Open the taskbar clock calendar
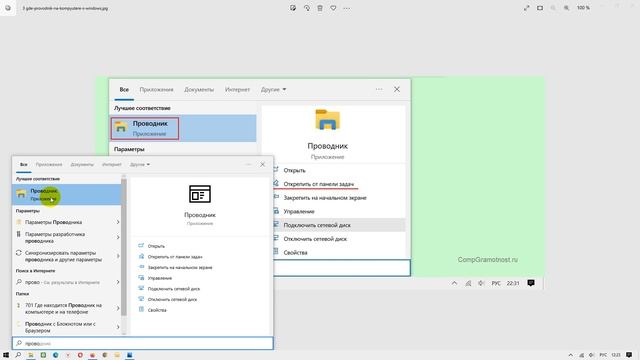The width and height of the screenshot is (640, 360). point(616,355)
